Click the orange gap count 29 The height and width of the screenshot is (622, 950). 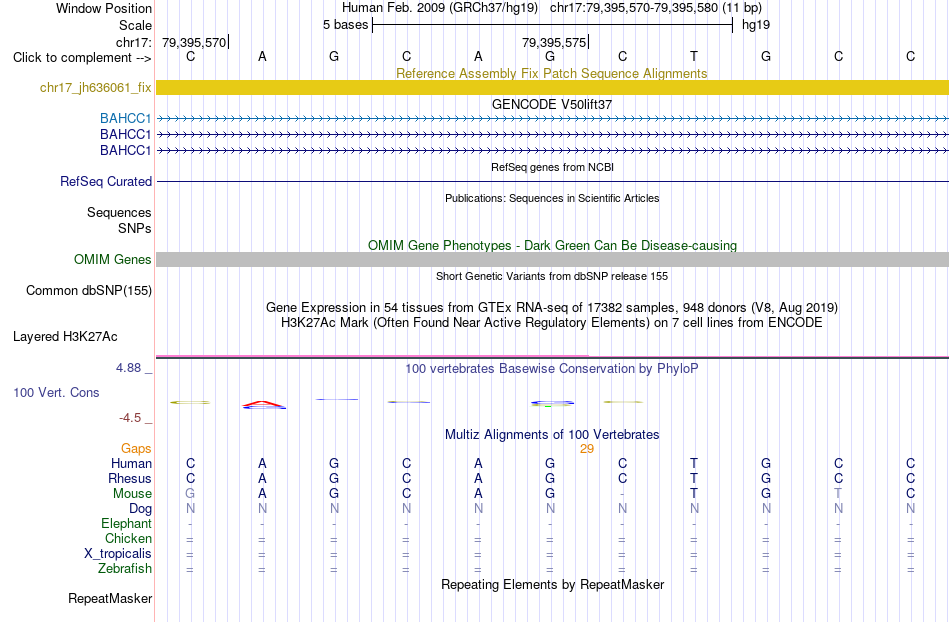click(586, 449)
